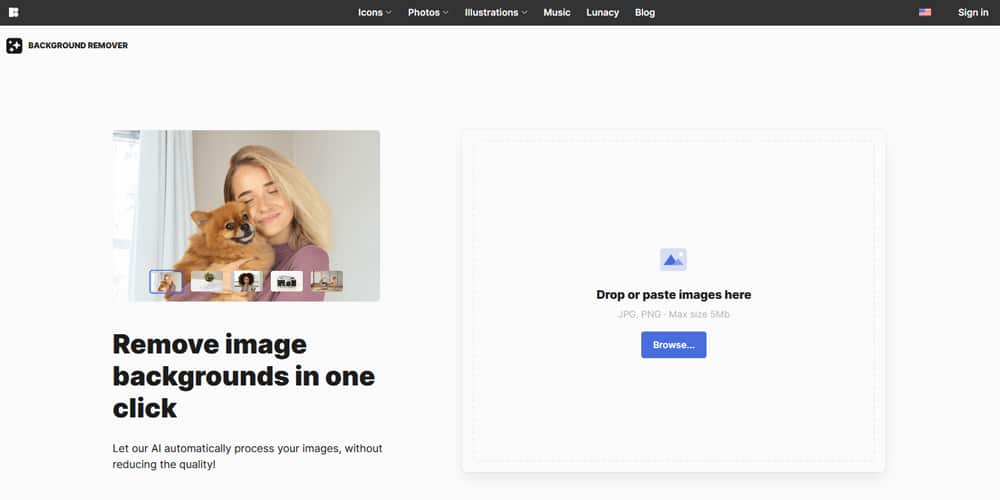
Task: Open the Blog page
Action: point(645,12)
